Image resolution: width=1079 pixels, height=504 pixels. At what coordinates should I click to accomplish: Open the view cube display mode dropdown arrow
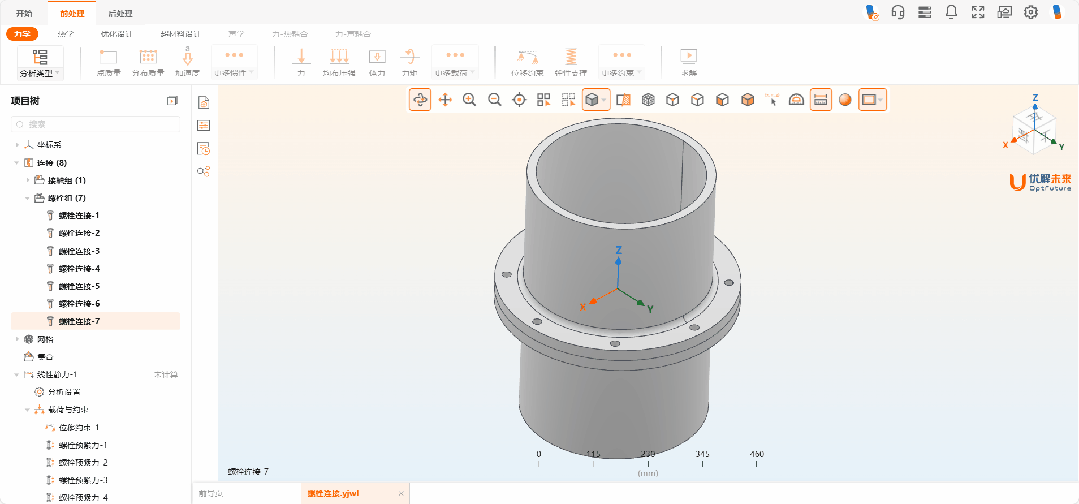point(606,101)
